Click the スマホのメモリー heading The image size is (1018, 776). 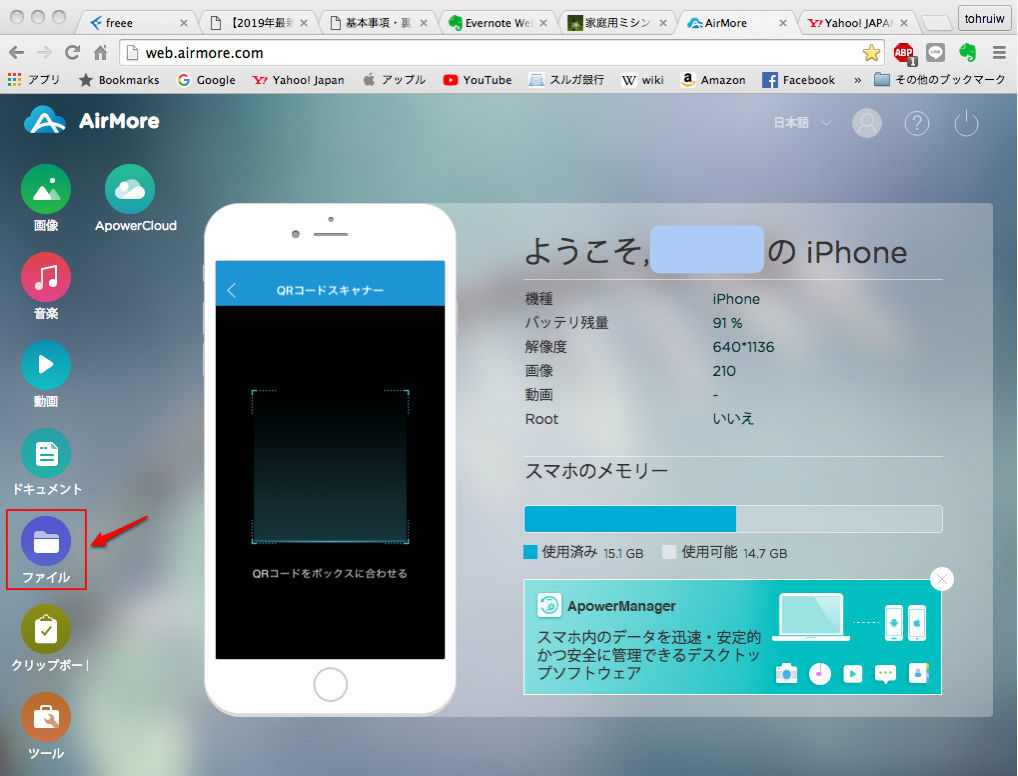(596, 471)
